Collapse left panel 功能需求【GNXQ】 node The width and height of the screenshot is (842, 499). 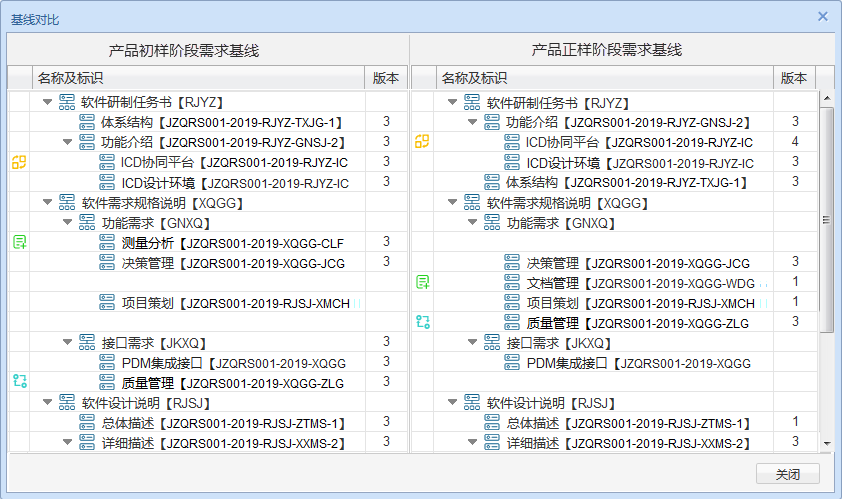point(67,222)
